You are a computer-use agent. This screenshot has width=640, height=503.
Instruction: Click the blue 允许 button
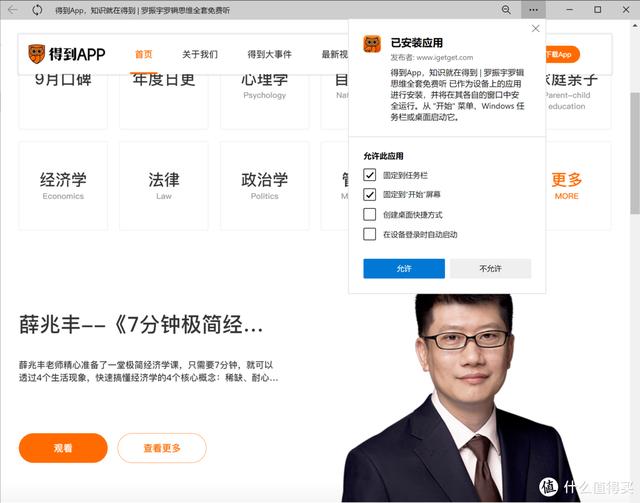pos(403,269)
